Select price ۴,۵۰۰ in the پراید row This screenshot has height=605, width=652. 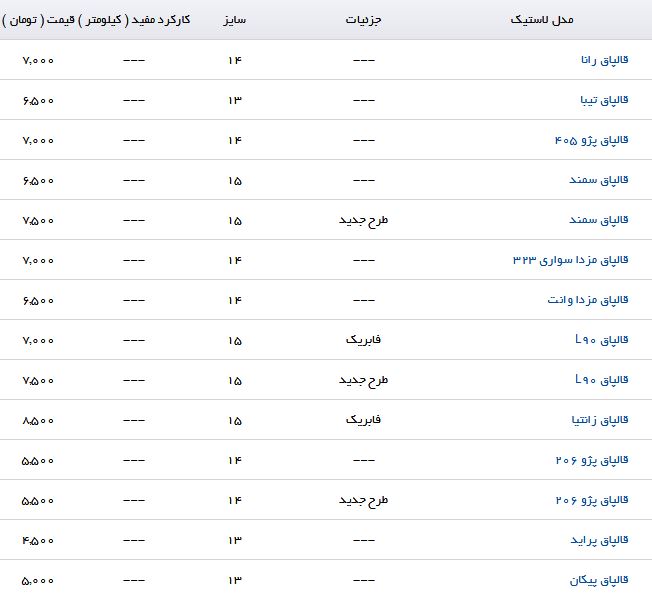tap(38, 541)
